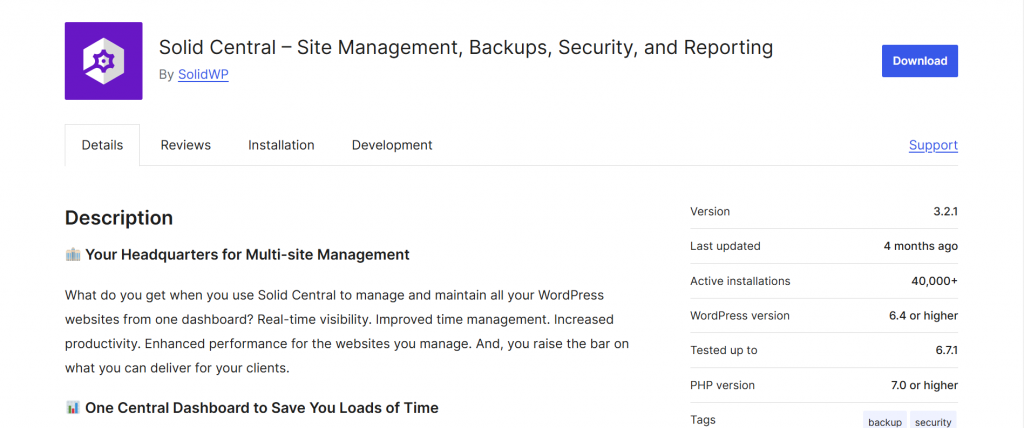This screenshot has height=428, width=1024.
Task: Select the security tag
Action: click(x=933, y=422)
